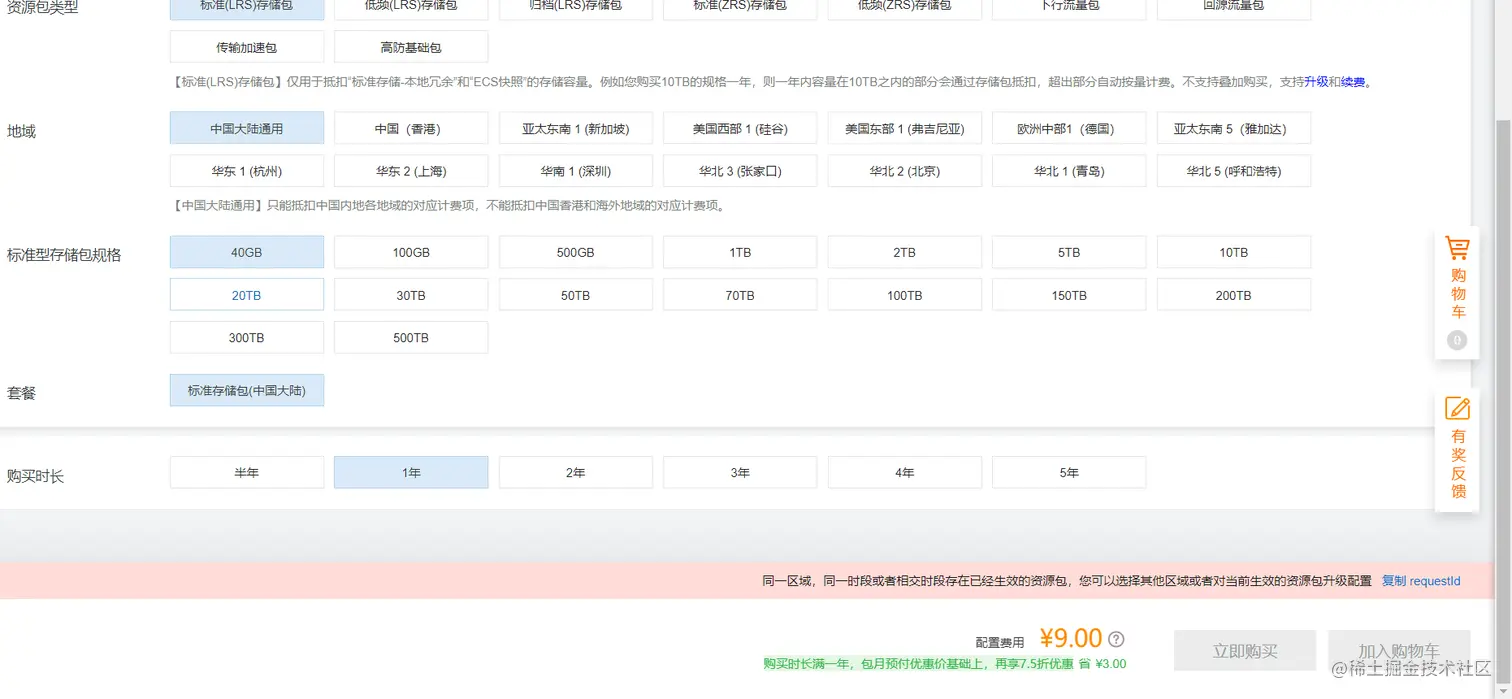Set purchase duration to 2年
Viewport: 1512px width, 699px height.
click(576, 472)
